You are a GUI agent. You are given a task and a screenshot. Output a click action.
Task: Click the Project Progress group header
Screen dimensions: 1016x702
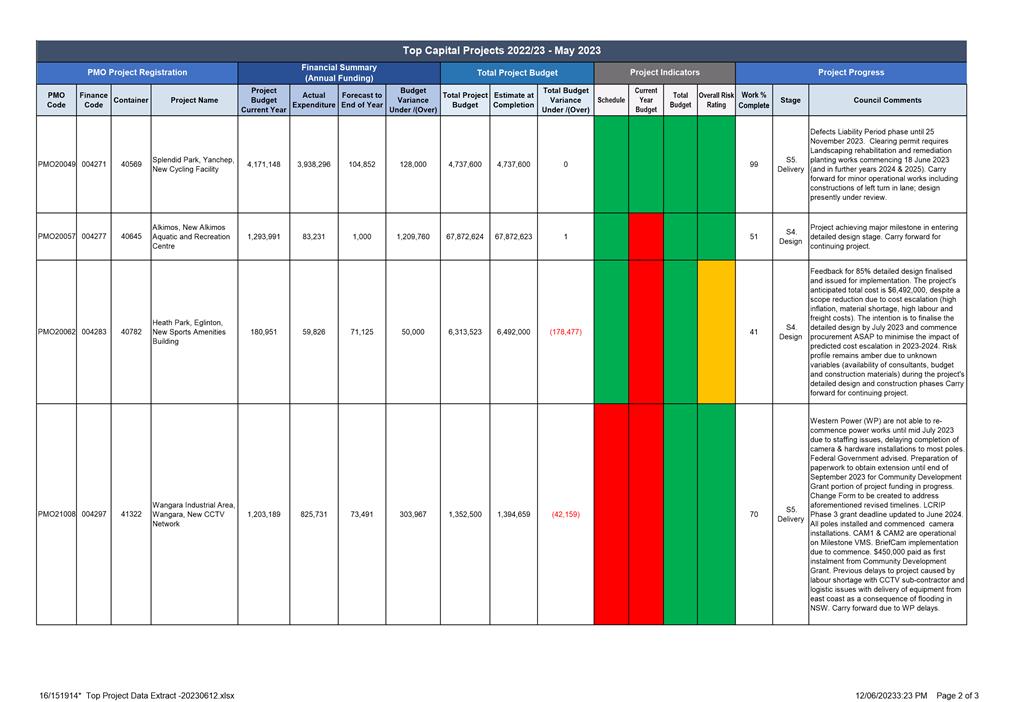click(851, 73)
